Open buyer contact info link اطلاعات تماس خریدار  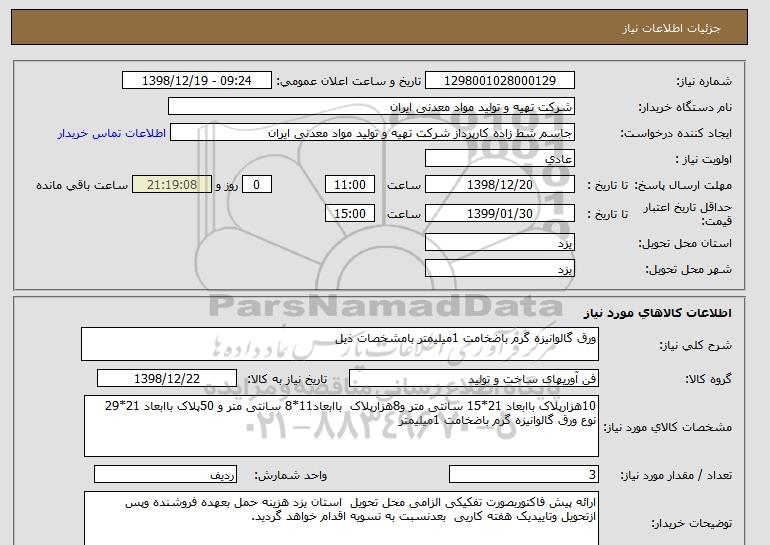(x=112, y=134)
